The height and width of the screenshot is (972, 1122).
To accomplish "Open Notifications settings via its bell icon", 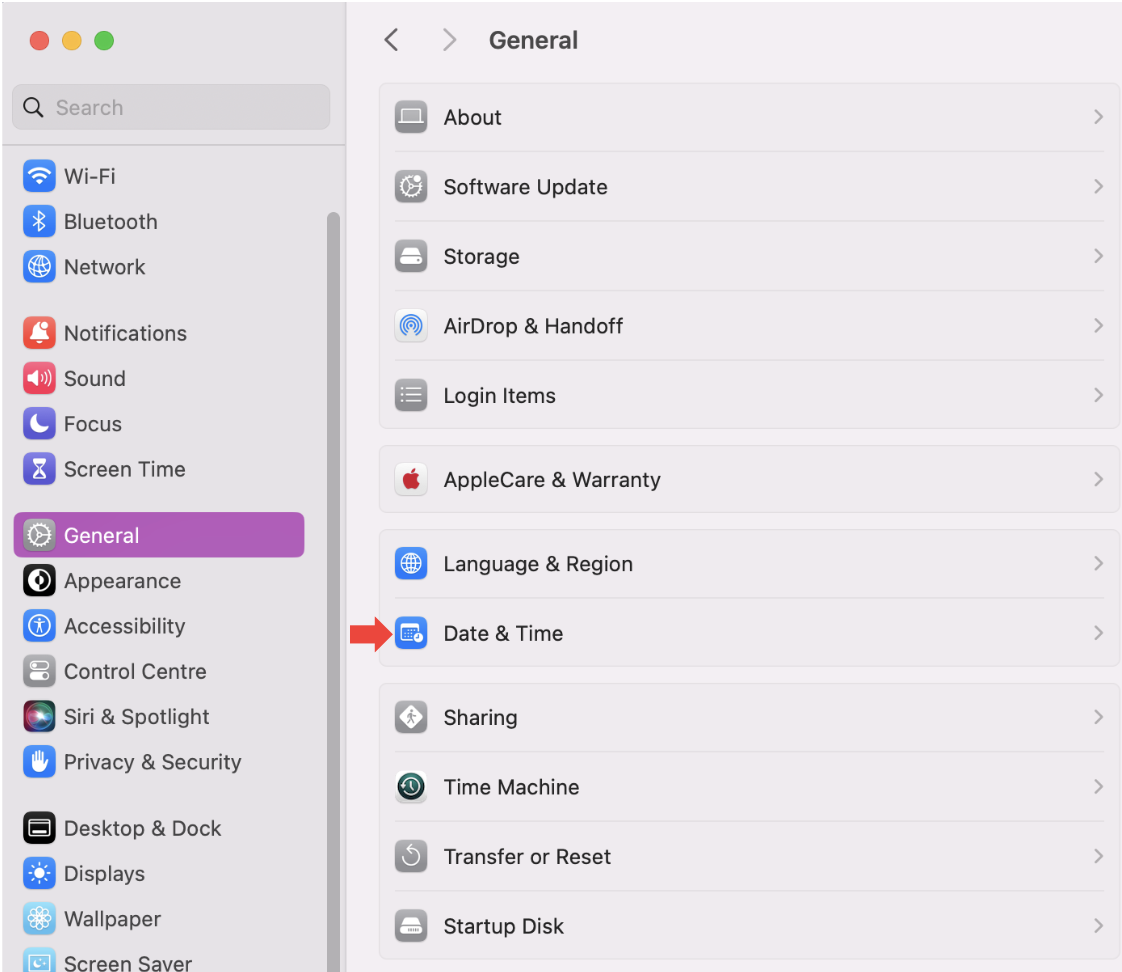I will click(38, 332).
